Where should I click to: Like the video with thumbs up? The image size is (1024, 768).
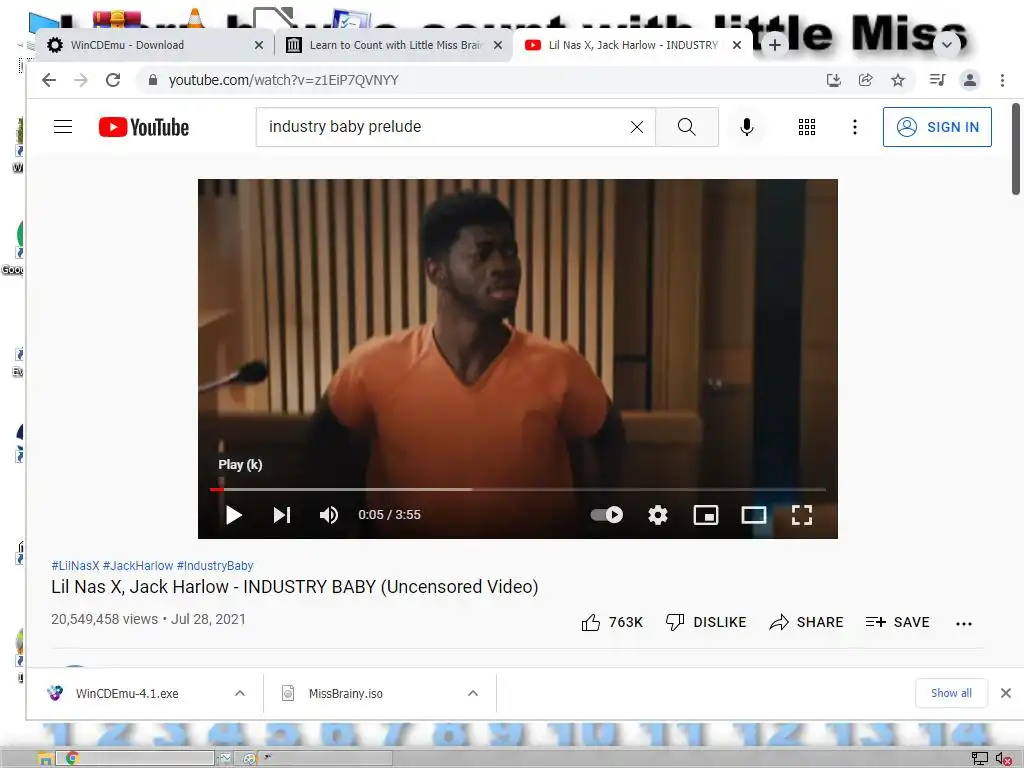coord(612,622)
